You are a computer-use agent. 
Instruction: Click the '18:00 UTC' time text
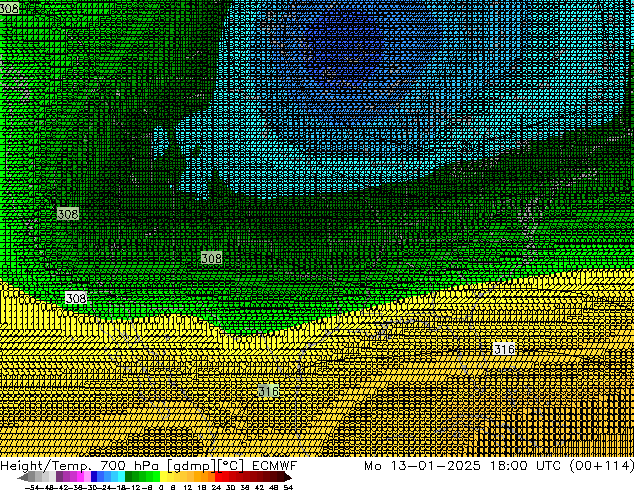(525, 465)
